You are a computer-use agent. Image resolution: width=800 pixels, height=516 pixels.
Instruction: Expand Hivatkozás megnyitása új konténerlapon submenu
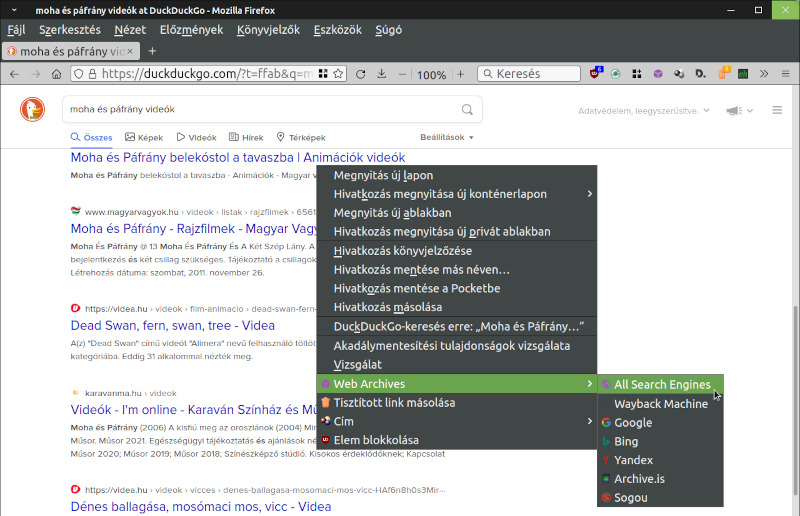click(457, 194)
